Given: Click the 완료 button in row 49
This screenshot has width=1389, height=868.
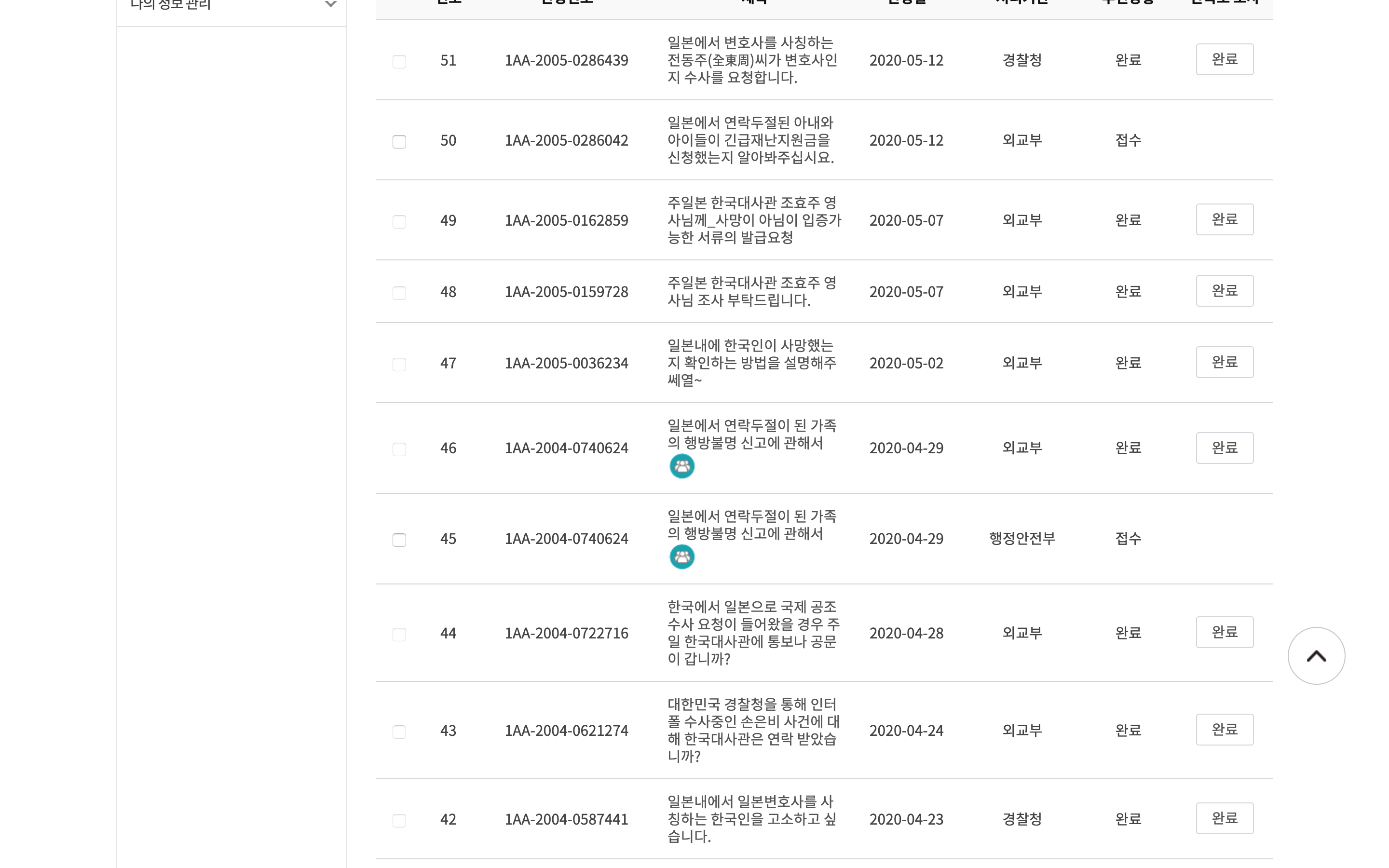Looking at the screenshot, I should (1224, 219).
